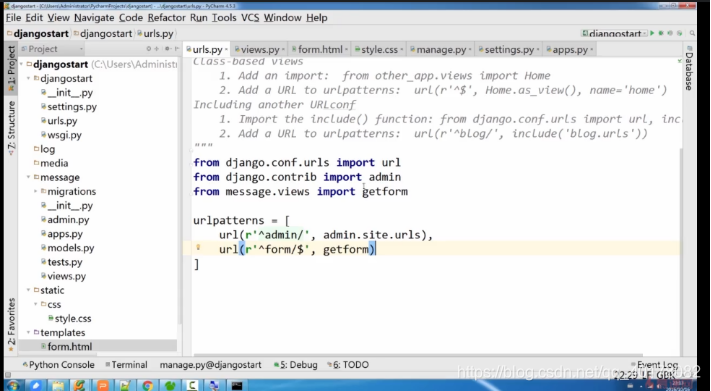Screen dimensions: 711x391
Task: Toggle the 7: Structure side tool window
Action: 11,128
